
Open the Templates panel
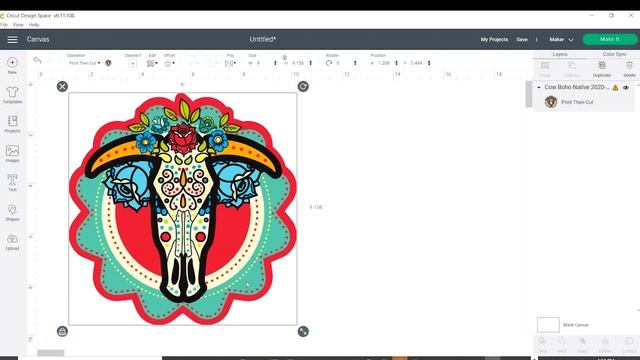click(12, 93)
